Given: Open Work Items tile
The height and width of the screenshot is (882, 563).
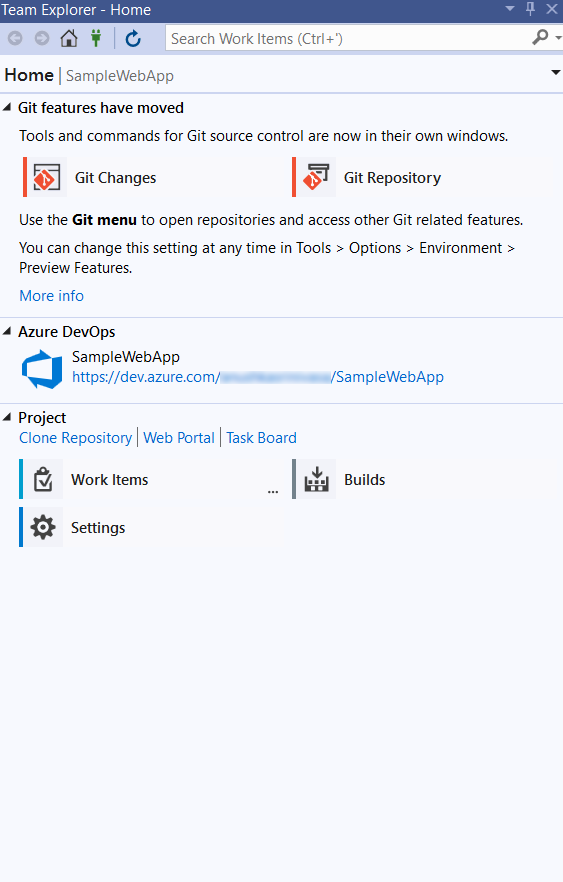Looking at the screenshot, I should pyautogui.click(x=84, y=479).
